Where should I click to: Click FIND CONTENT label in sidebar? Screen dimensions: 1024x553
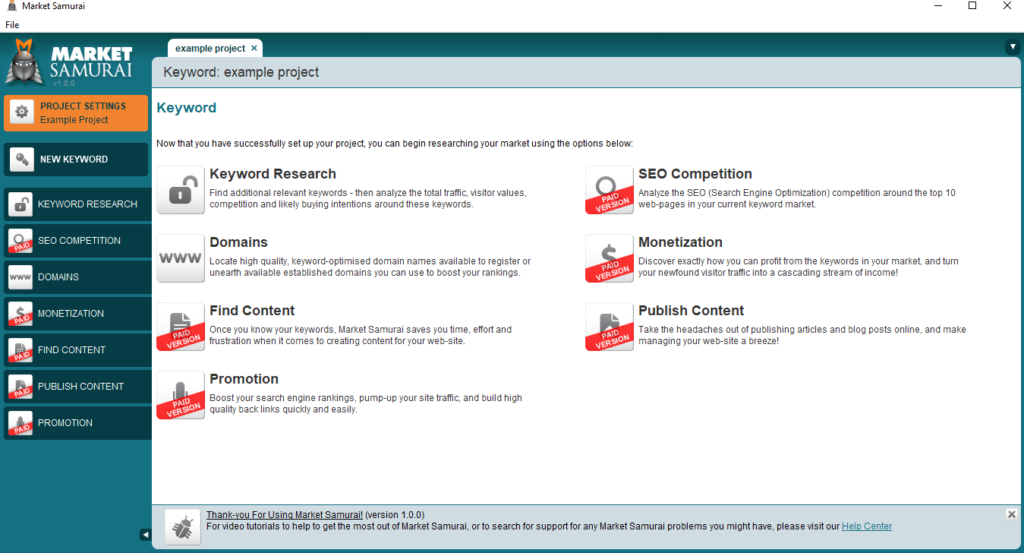click(x=71, y=351)
